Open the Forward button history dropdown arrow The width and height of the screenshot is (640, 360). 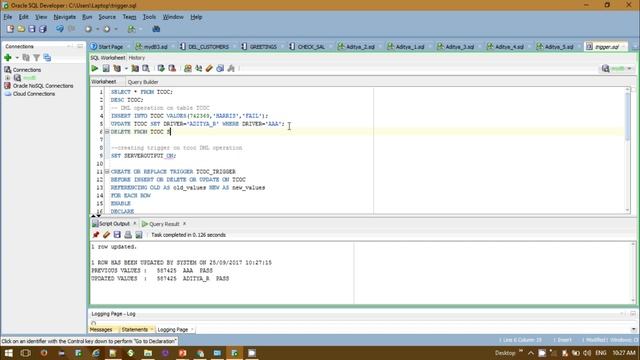point(116,29)
